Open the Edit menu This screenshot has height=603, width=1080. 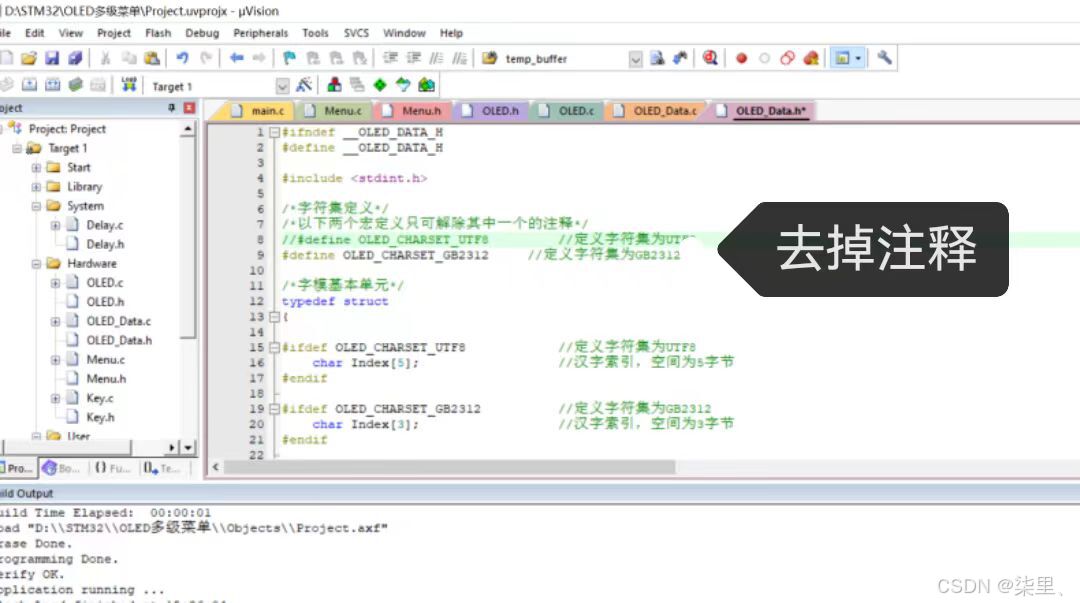point(34,33)
